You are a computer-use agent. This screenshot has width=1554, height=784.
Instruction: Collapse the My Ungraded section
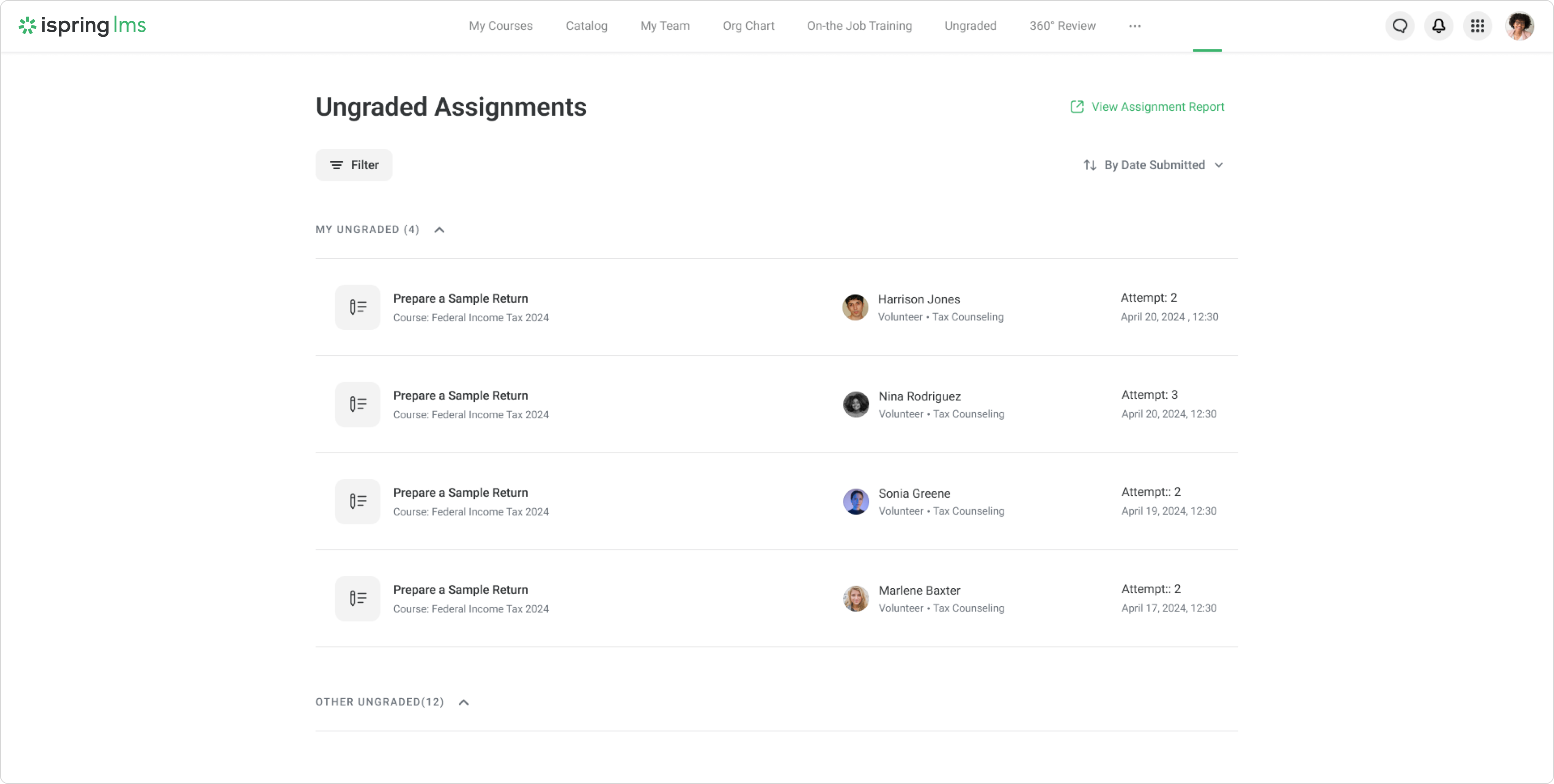pos(439,230)
